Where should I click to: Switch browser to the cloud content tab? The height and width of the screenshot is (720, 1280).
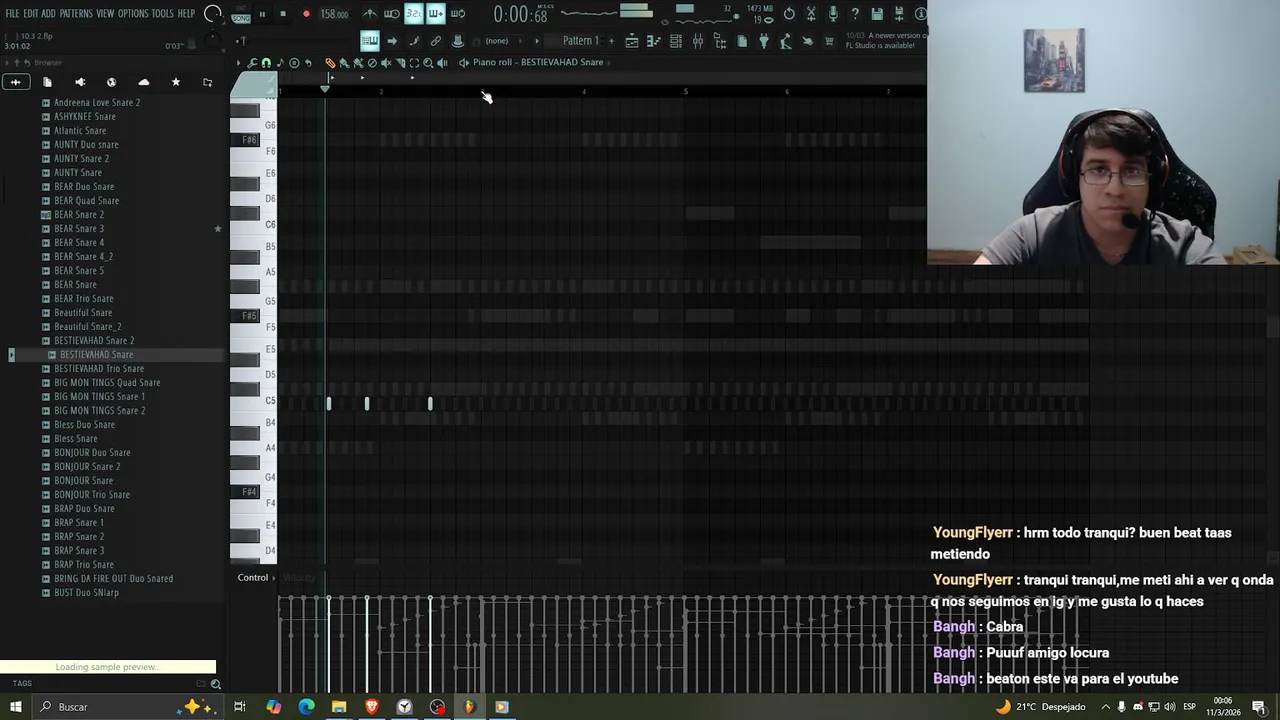[143, 82]
